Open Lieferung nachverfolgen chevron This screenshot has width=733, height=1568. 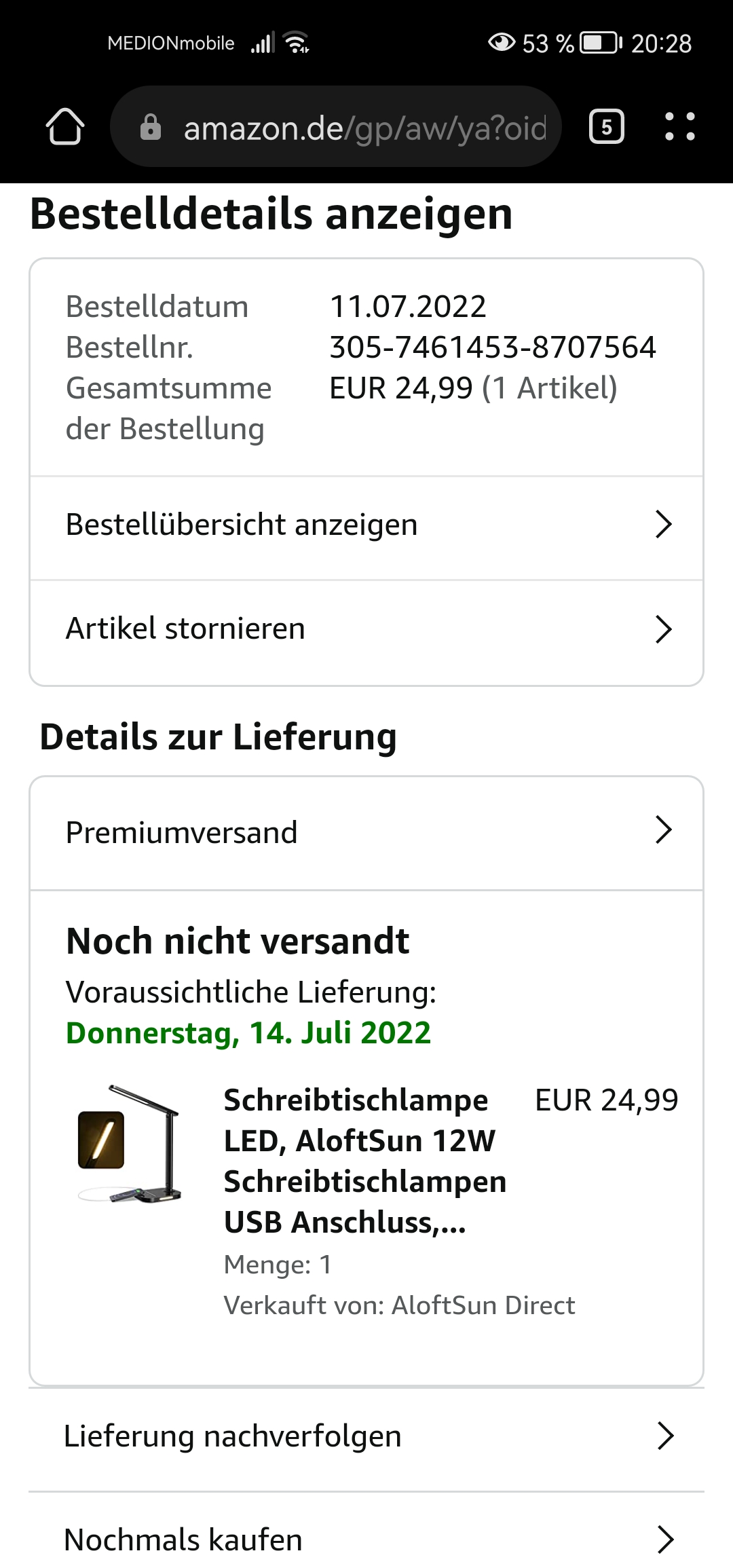pos(665,1436)
